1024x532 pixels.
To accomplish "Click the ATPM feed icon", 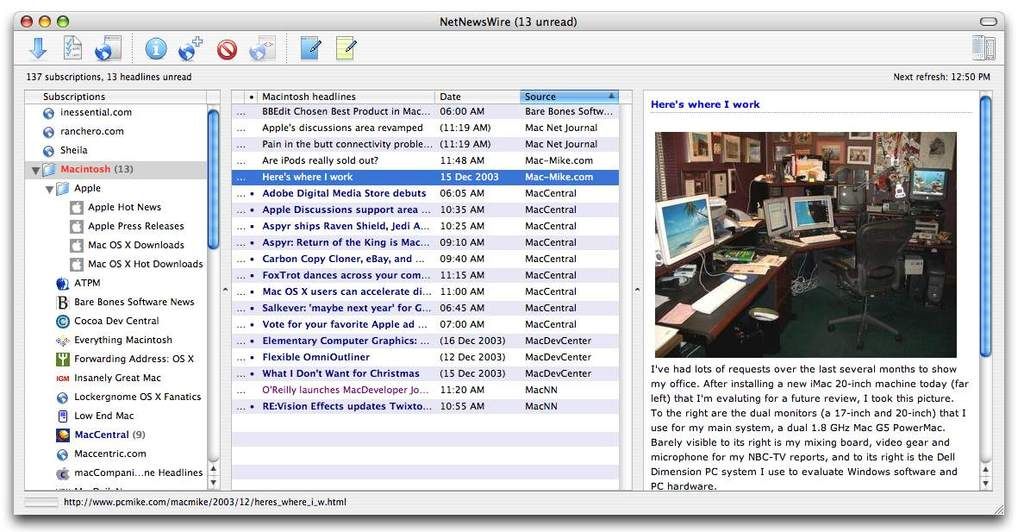I will (x=63, y=283).
